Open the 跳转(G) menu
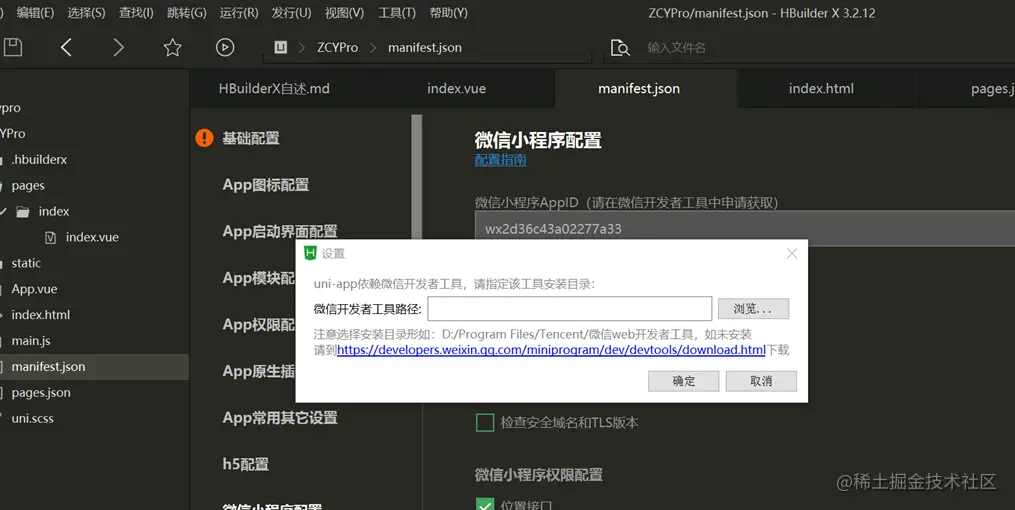Image resolution: width=1015 pixels, height=510 pixels. 186,13
